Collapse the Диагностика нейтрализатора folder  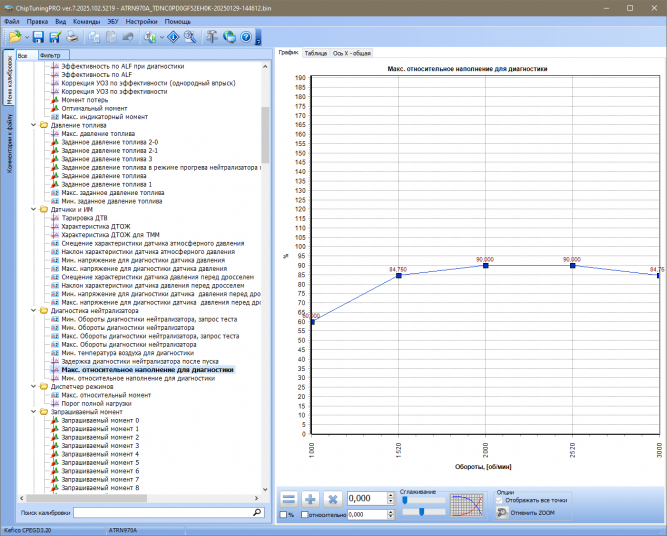[34, 311]
